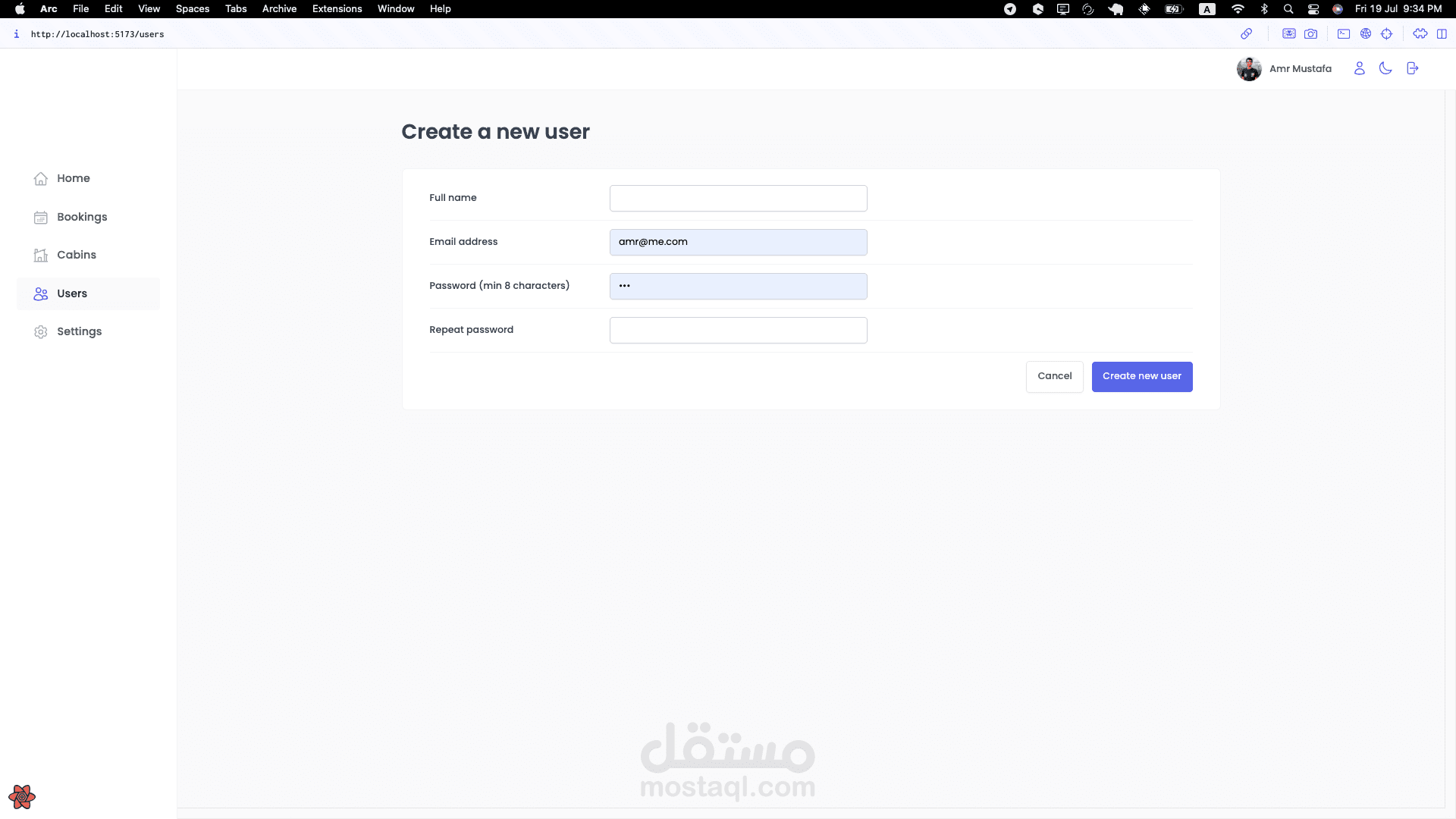Open Home from the sidebar

[x=88, y=178]
